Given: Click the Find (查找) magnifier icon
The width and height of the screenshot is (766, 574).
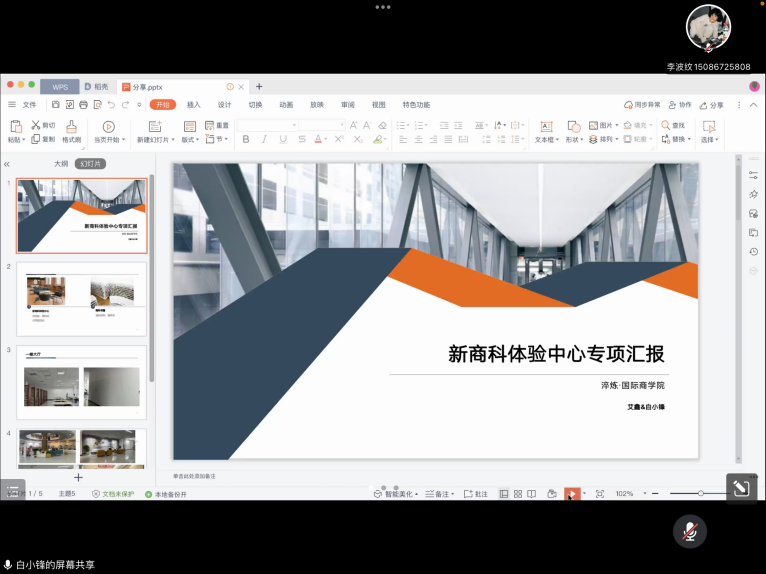Looking at the screenshot, I should point(665,125).
